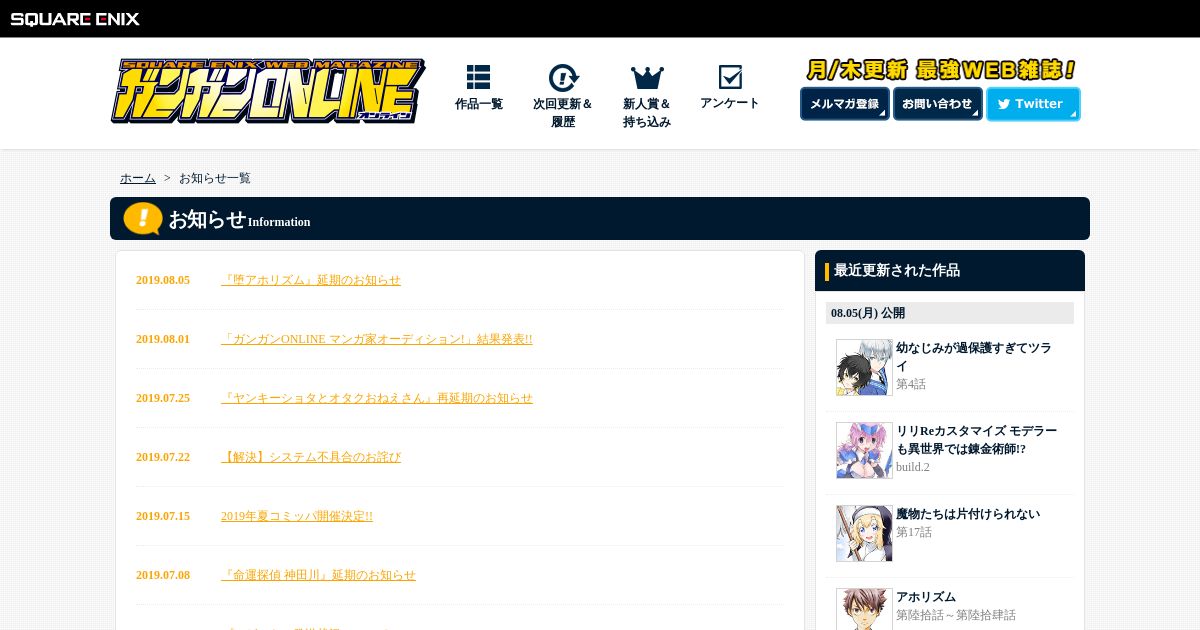Open ヤンキーショタとオタクおねえさん再延期 link
This screenshot has height=630, width=1200.
point(377,398)
